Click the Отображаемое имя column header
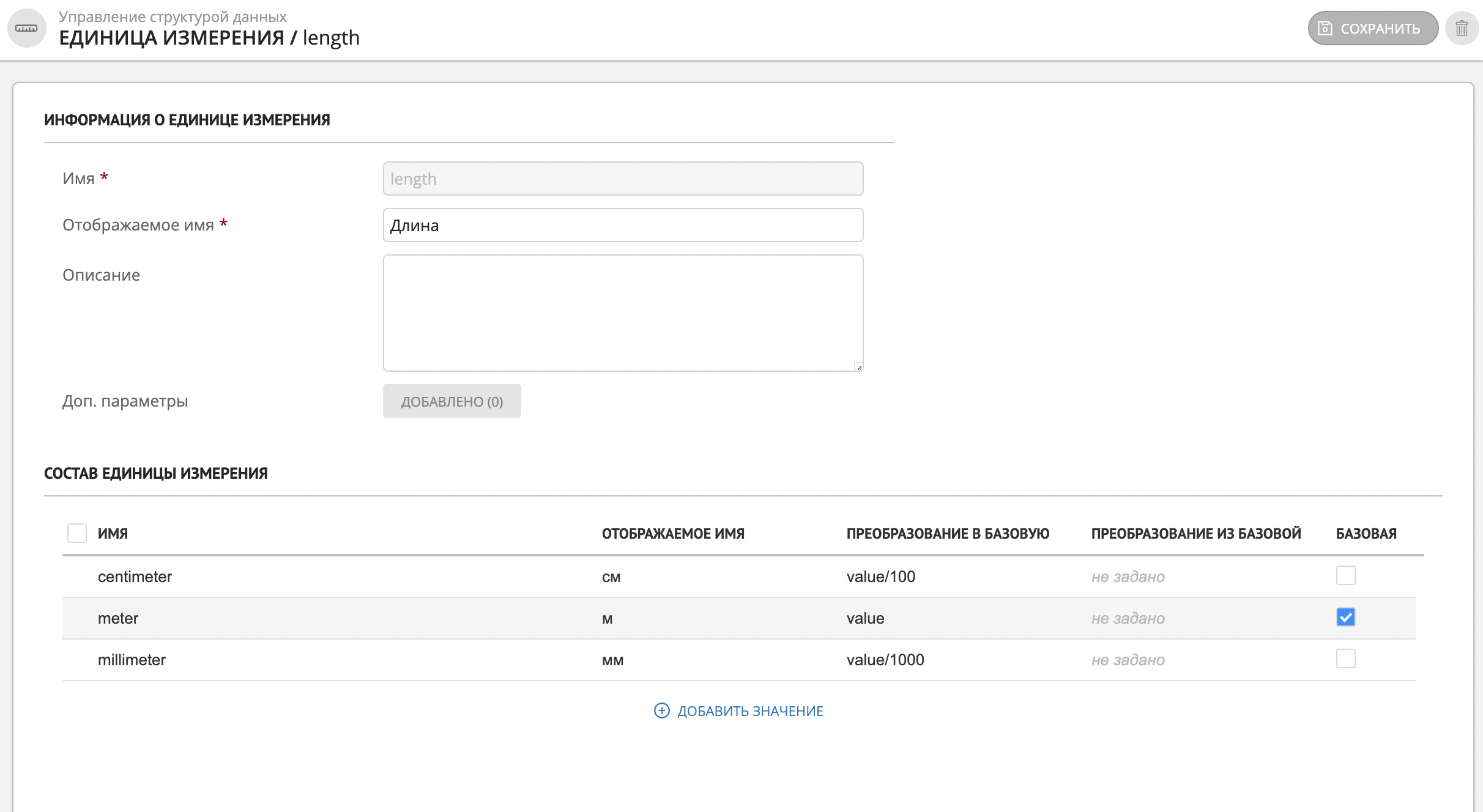1483x812 pixels. 673,534
